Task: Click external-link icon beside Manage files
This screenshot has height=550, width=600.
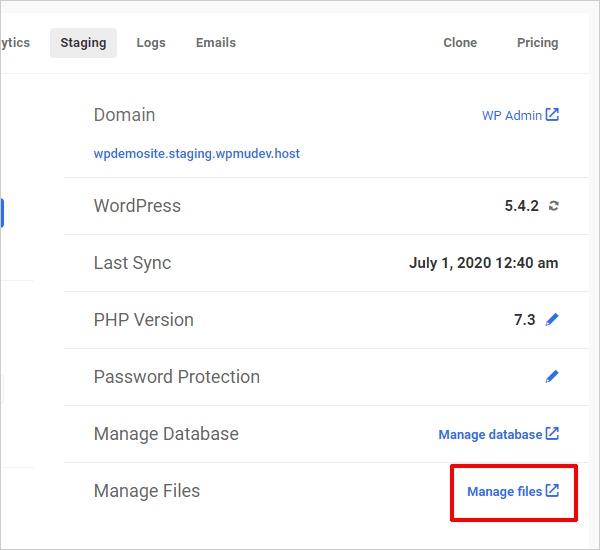Action: pyautogui.click(x=552, y=490)
